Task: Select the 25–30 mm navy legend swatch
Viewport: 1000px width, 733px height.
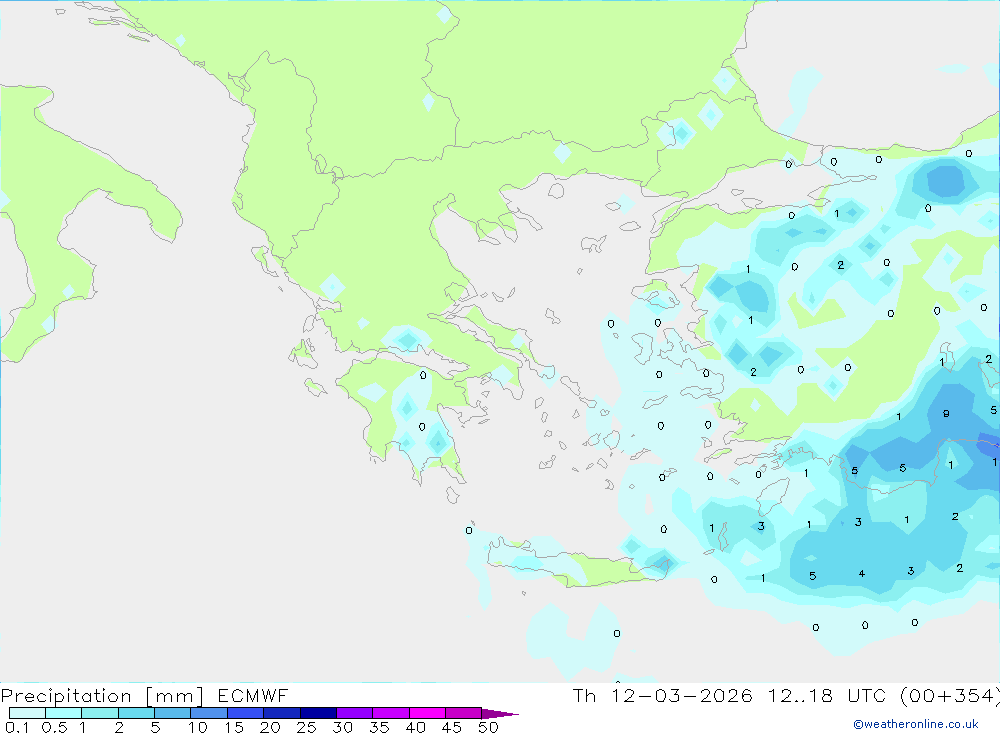Action: pyautogui.click(x=318, y=713)
